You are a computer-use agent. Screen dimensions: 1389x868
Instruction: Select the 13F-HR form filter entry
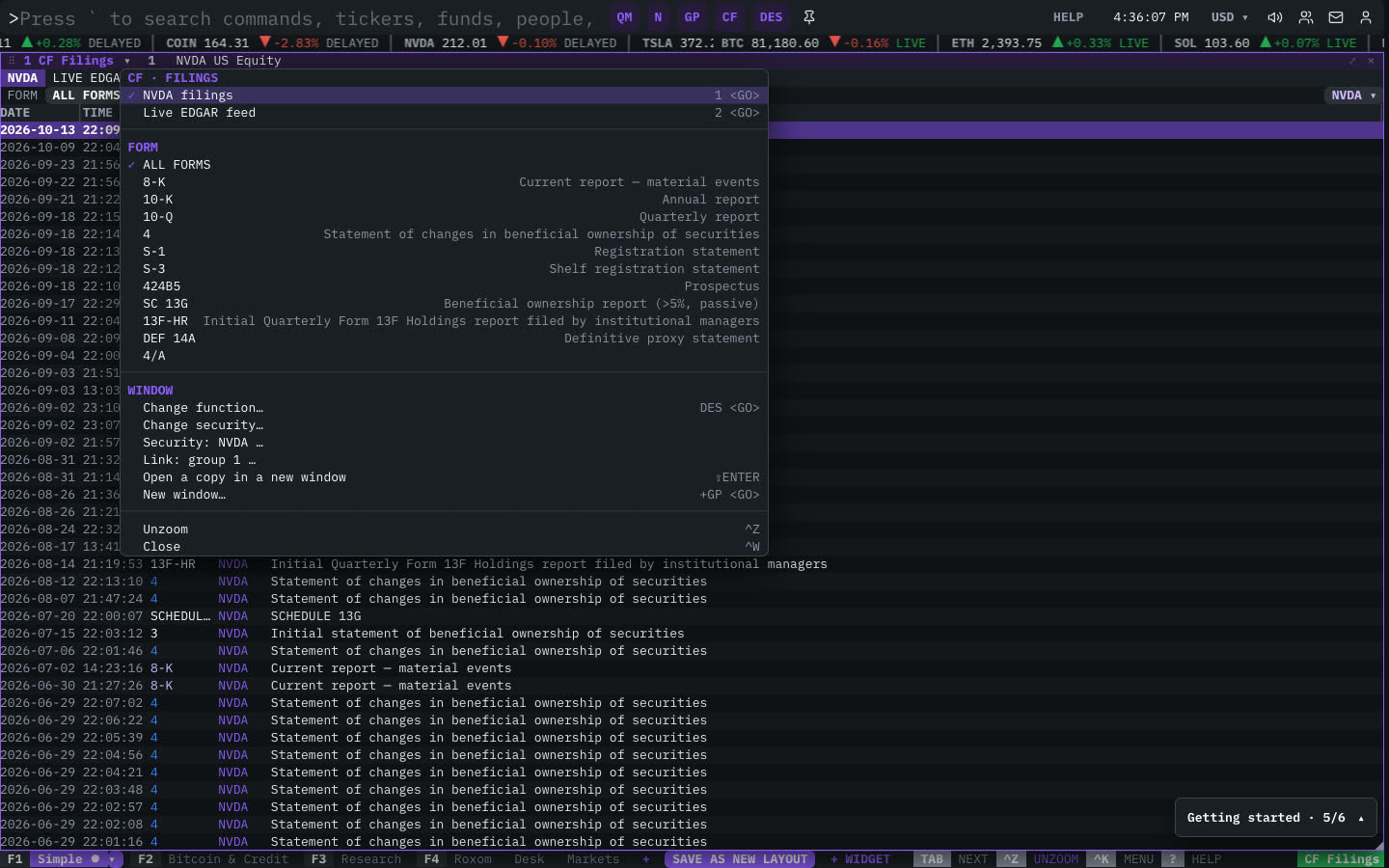click(444, 321)
